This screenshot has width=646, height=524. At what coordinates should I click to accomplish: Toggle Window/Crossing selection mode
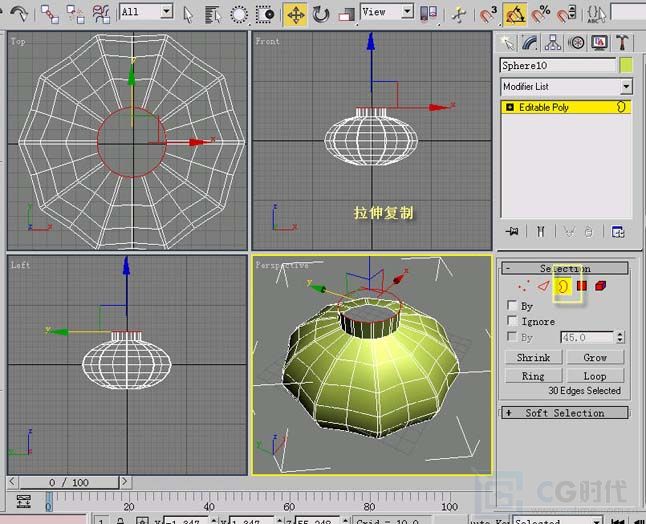click(264, 15)
